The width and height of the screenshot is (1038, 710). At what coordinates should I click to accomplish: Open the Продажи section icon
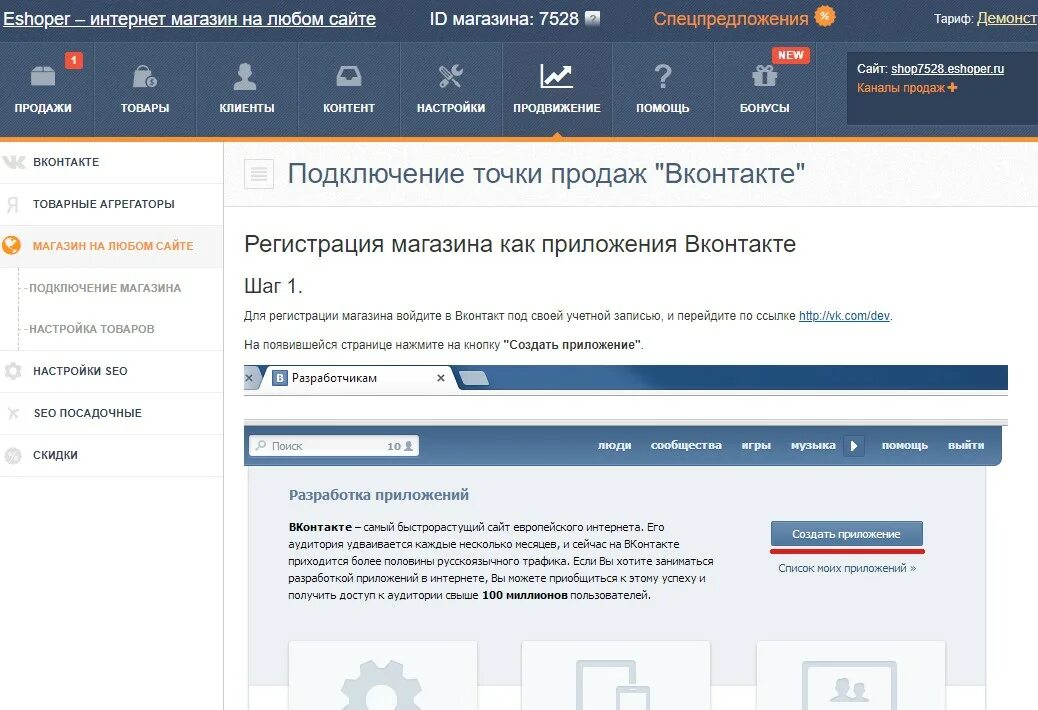click(x=44, y=78)
